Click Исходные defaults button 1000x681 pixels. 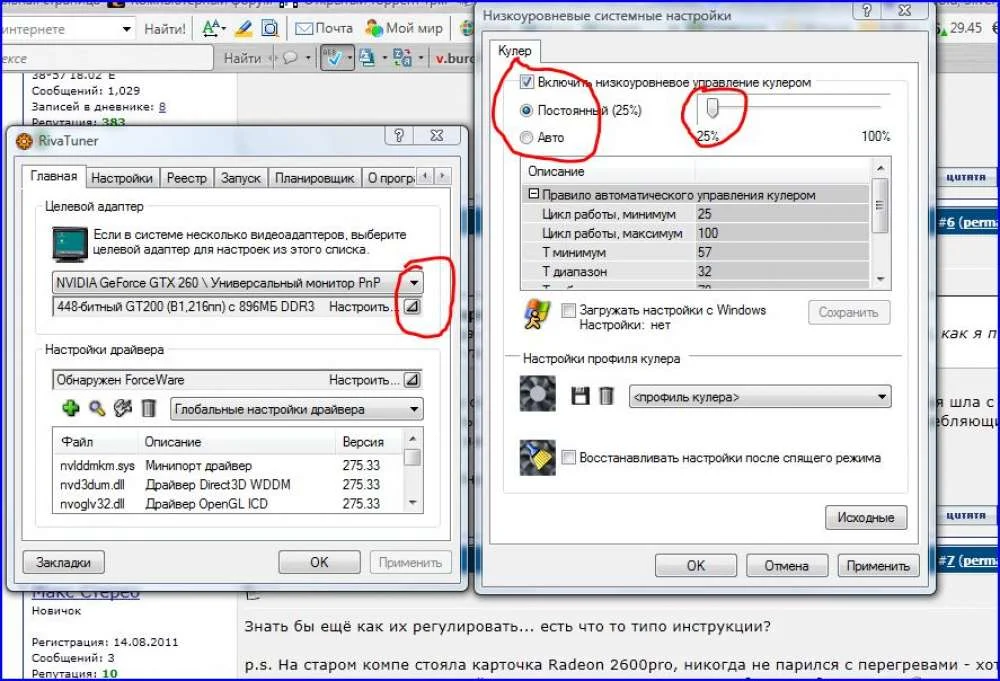865,517
